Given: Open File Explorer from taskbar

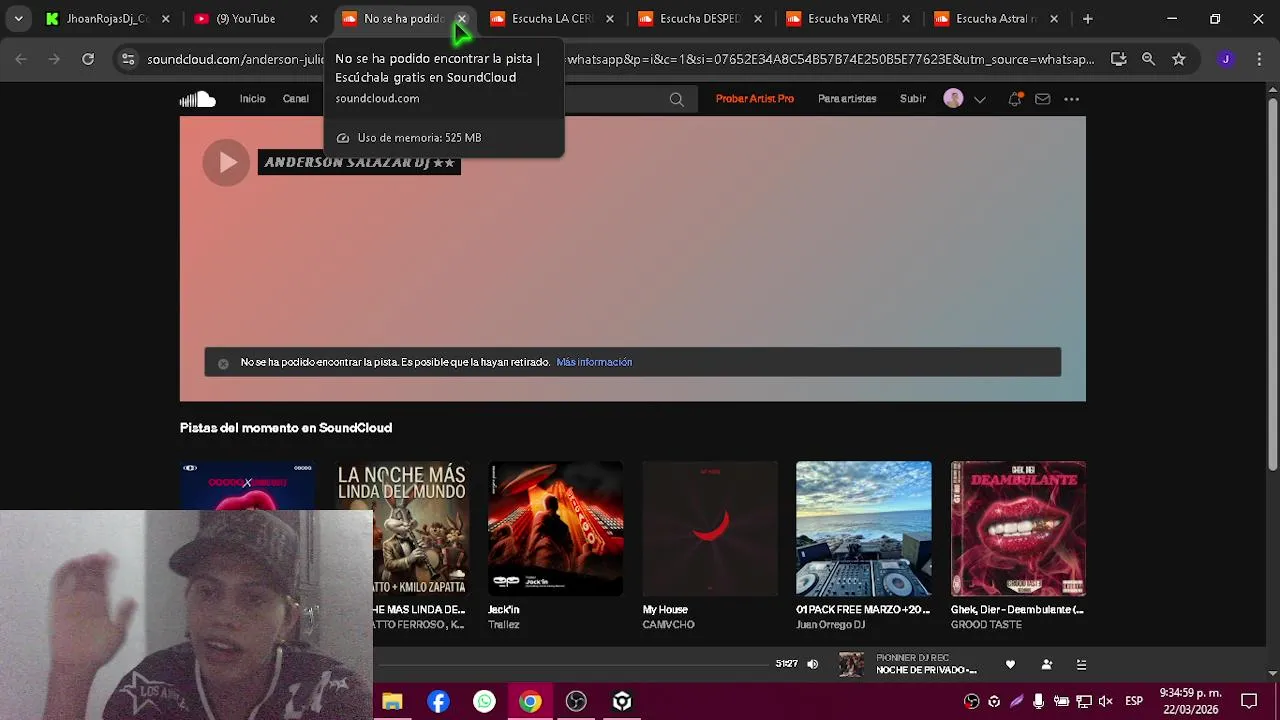Looking at the screenshot, I should pos(392,702).
